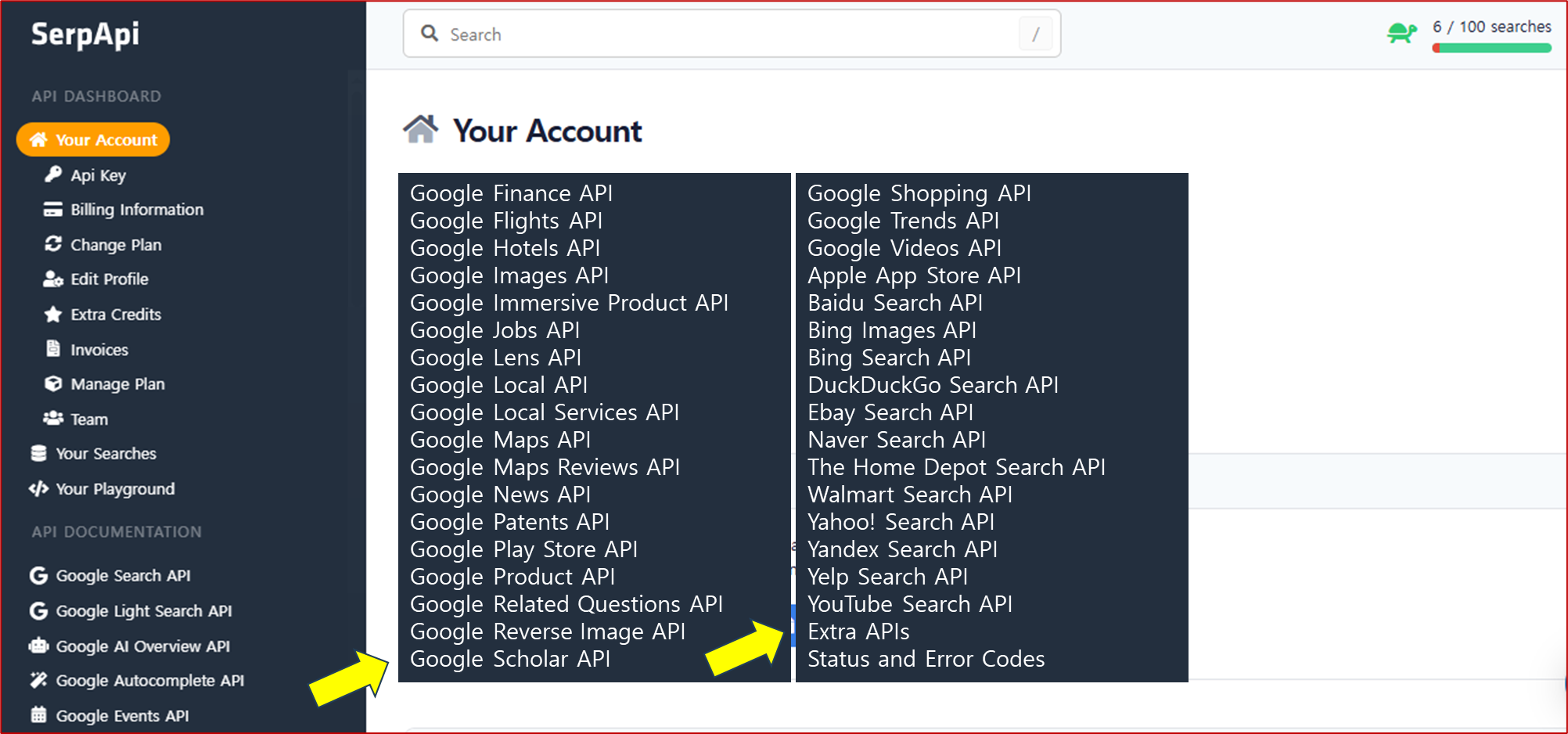Click the code icon beside Your Playground
Screen dimensions: 1568x734
[38, 488]
